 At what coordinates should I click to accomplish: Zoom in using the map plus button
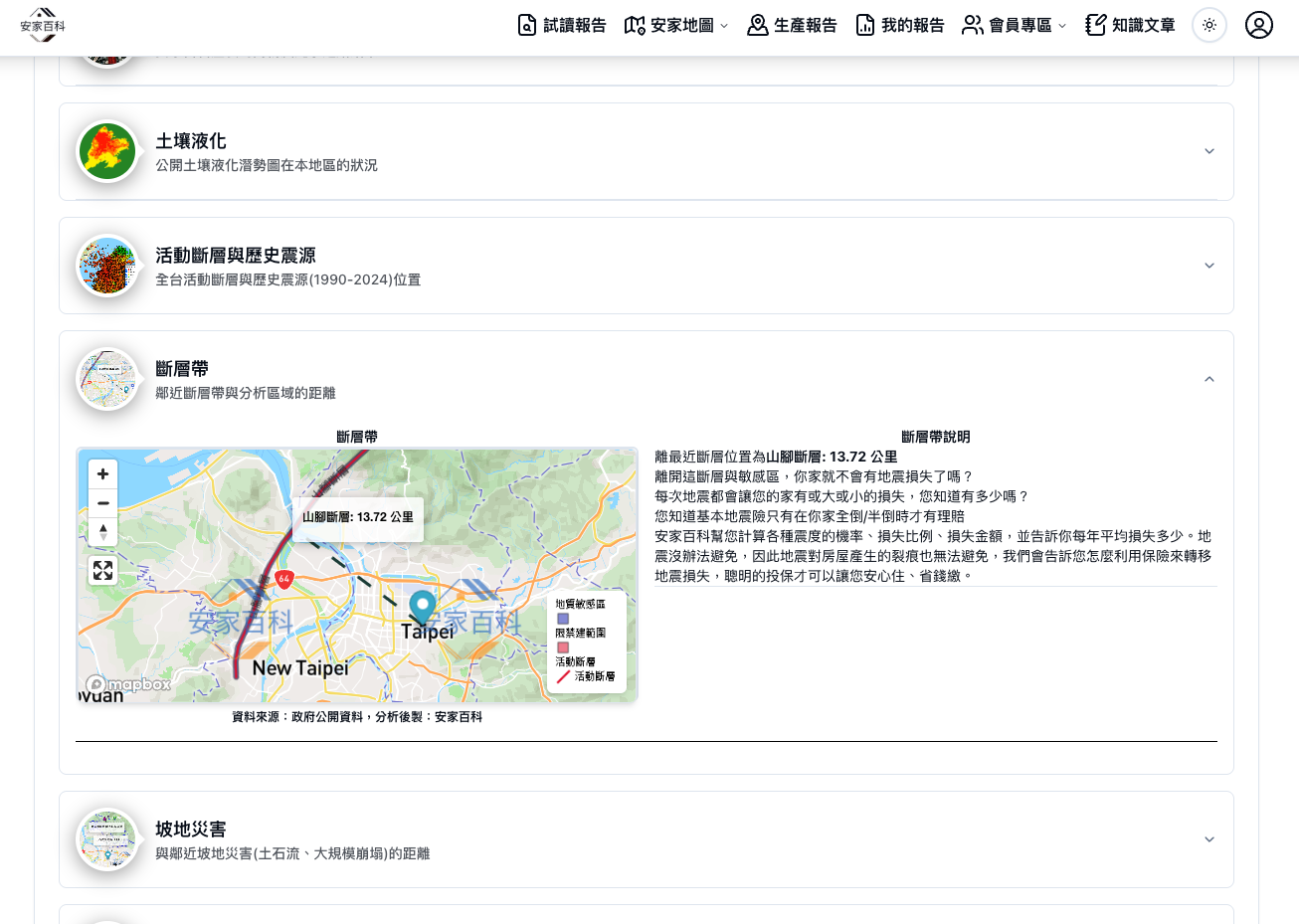pos(102,474)
